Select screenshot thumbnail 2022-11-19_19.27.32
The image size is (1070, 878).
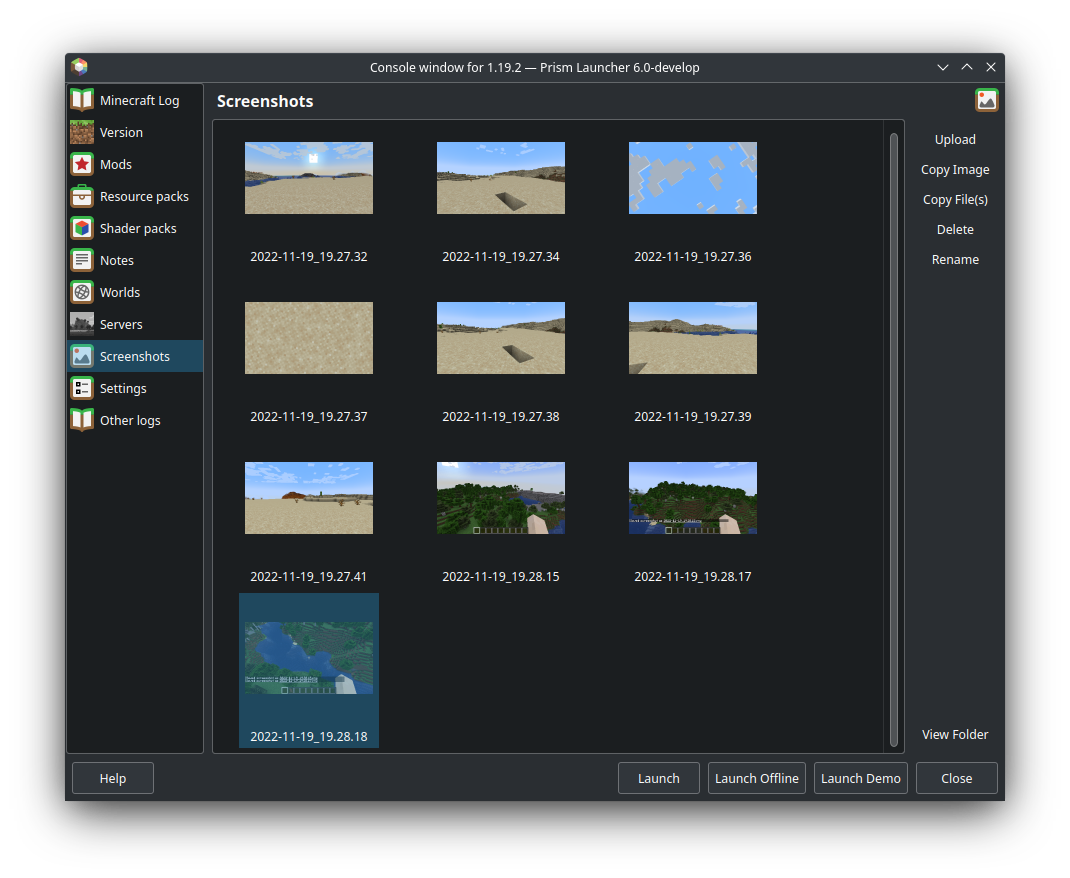(308, 178)
